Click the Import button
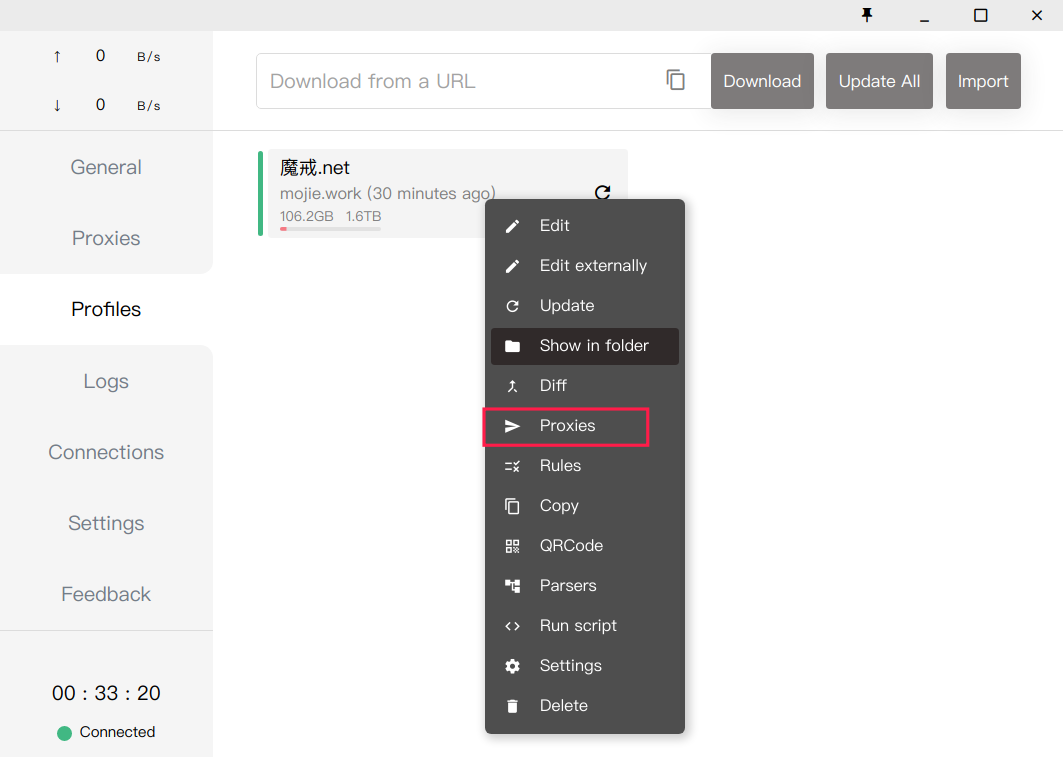The height and width of the screenshot is (757, 1063). (x=983, y=81)
